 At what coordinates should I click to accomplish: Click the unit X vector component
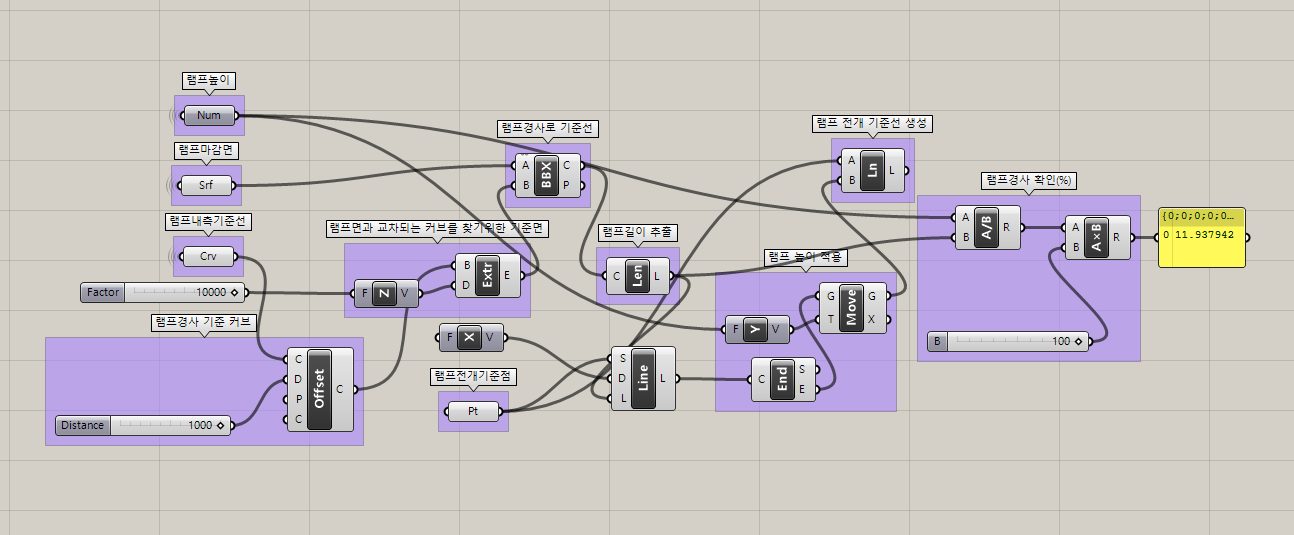tap(470, 337)
